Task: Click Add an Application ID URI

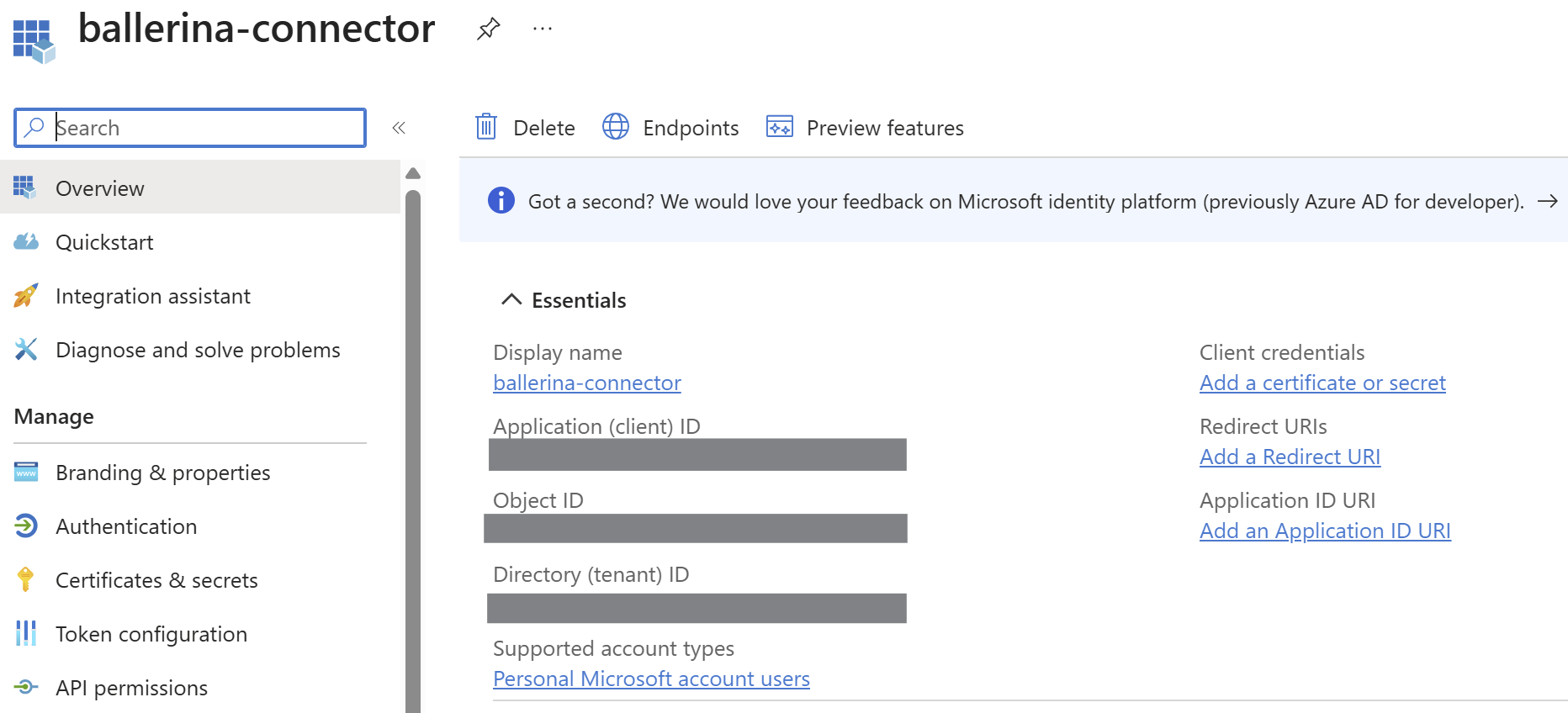Action: [1325, 531]
